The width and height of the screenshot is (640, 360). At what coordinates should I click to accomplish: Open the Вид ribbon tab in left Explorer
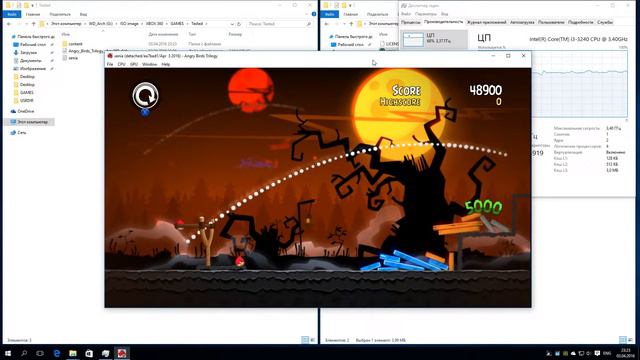pos(83,14)
